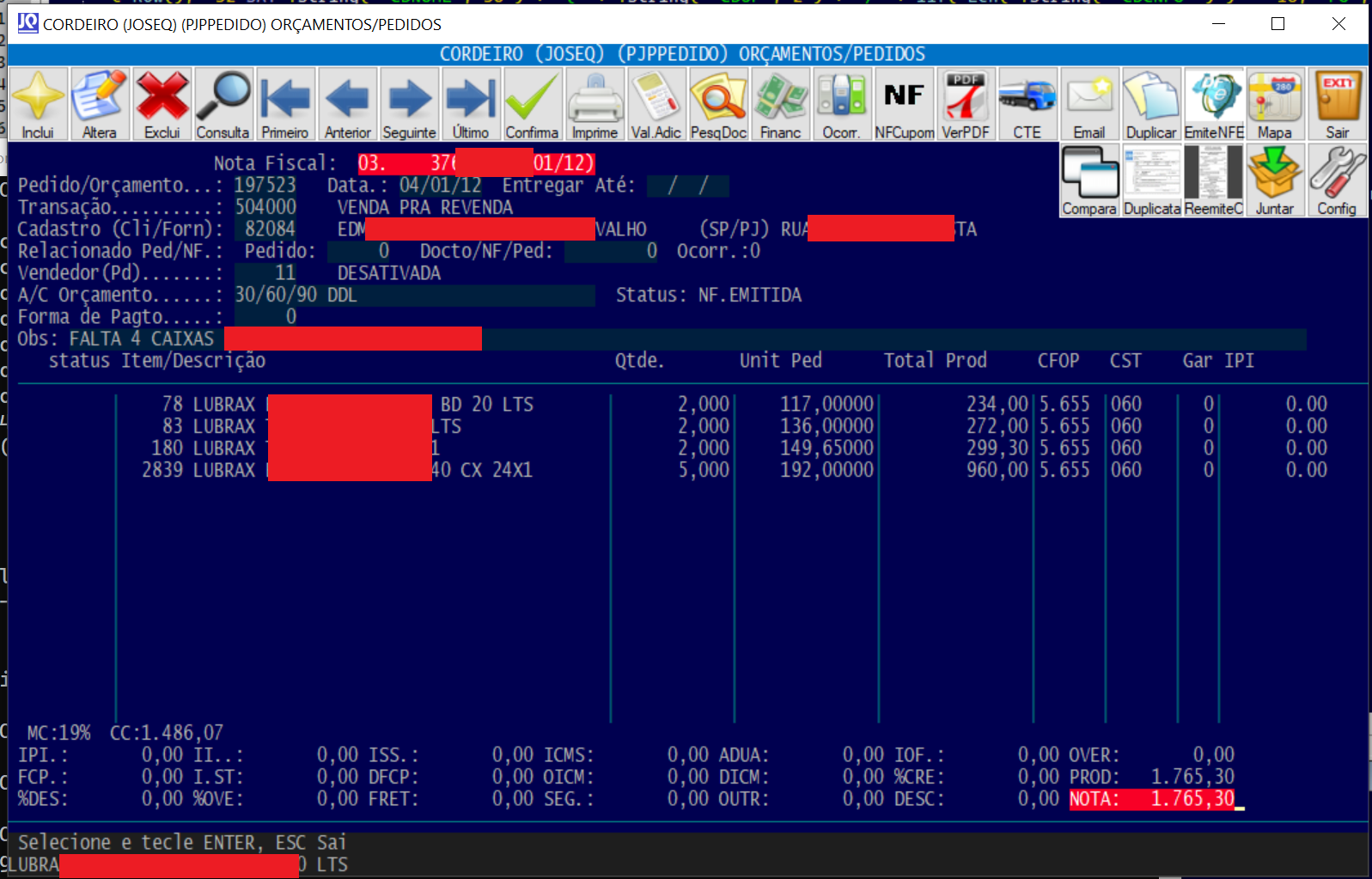The height and width of the screenshot is (879, 1372).
Task: Click the unit price 149,65000
Action: coord(826,449)
